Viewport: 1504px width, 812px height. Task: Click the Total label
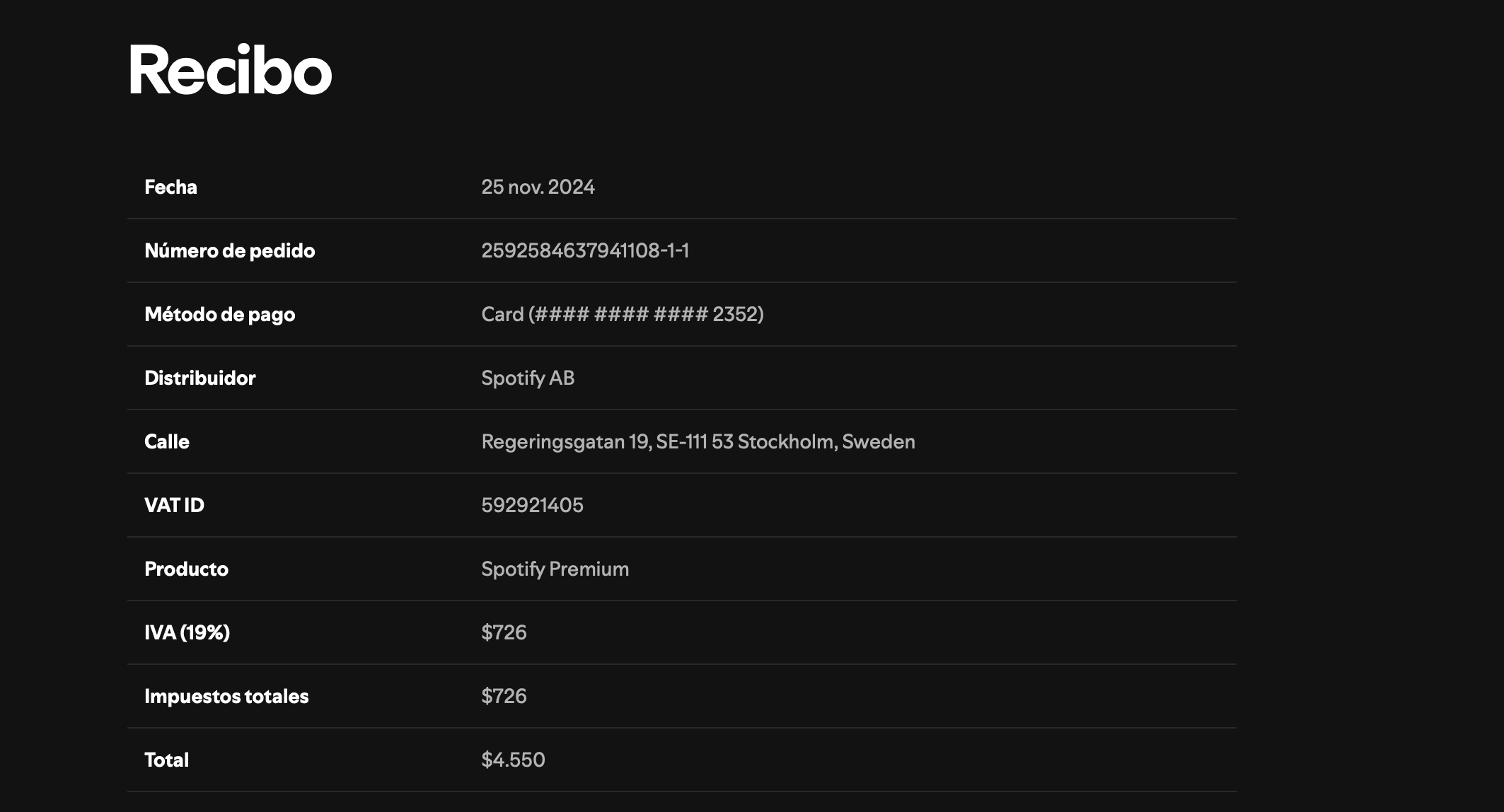pyautogui.click(x=166, y=760)
